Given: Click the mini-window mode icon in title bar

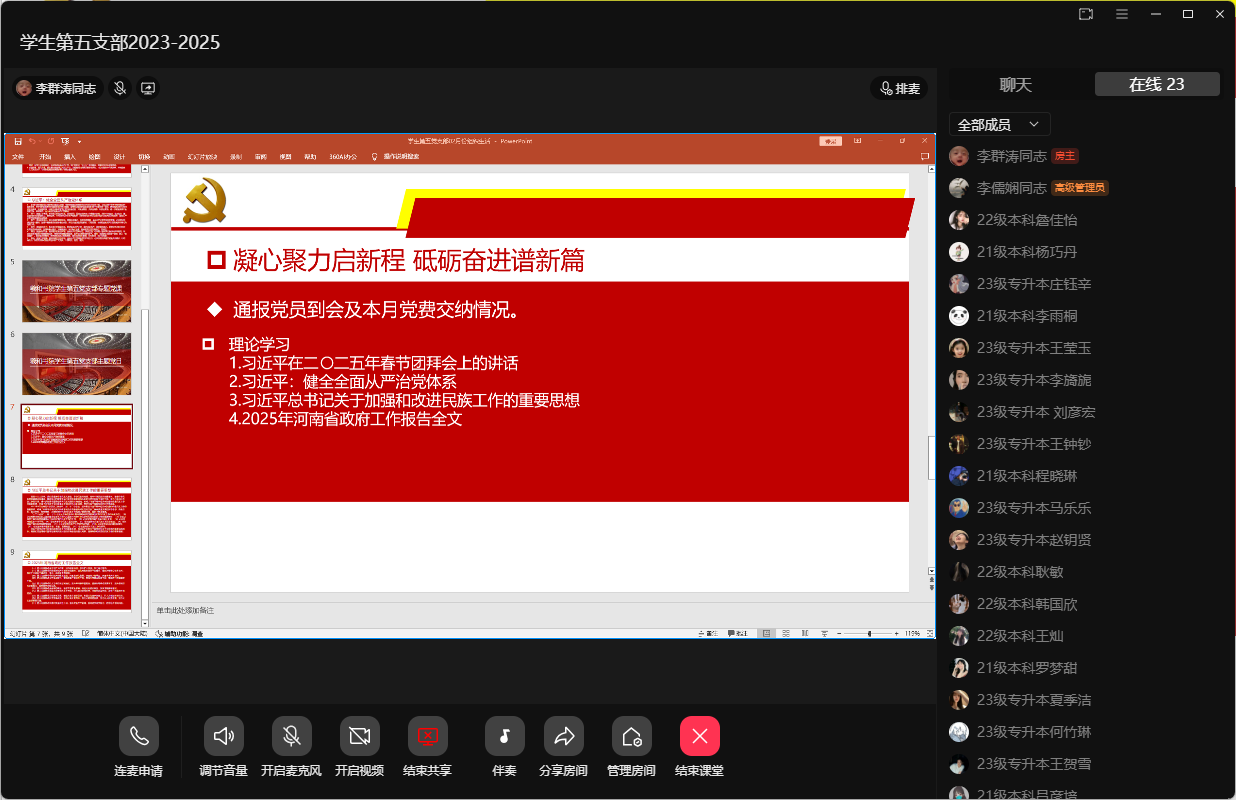Looking at the screenshot, I should pos(1086,14).
